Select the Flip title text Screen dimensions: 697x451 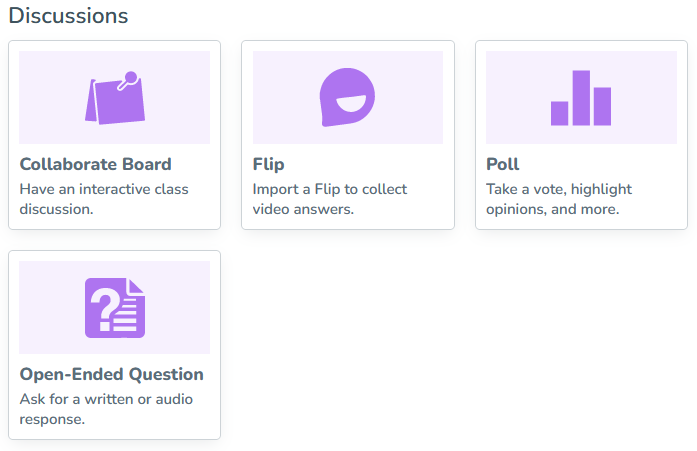pyautogui.click(x=269, y=165)
